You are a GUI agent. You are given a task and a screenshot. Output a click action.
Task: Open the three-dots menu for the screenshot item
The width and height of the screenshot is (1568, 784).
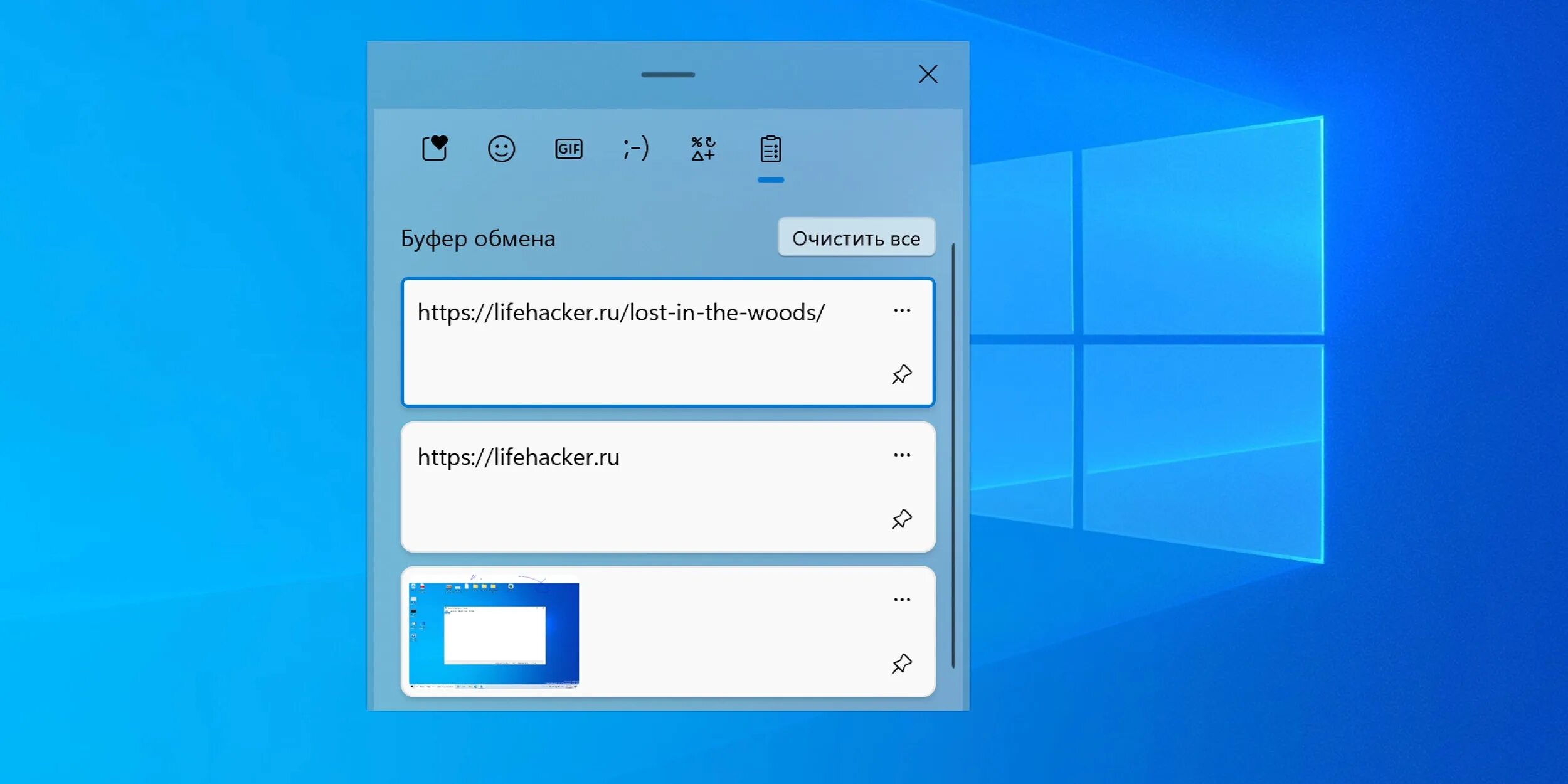(x=901, y=600)
